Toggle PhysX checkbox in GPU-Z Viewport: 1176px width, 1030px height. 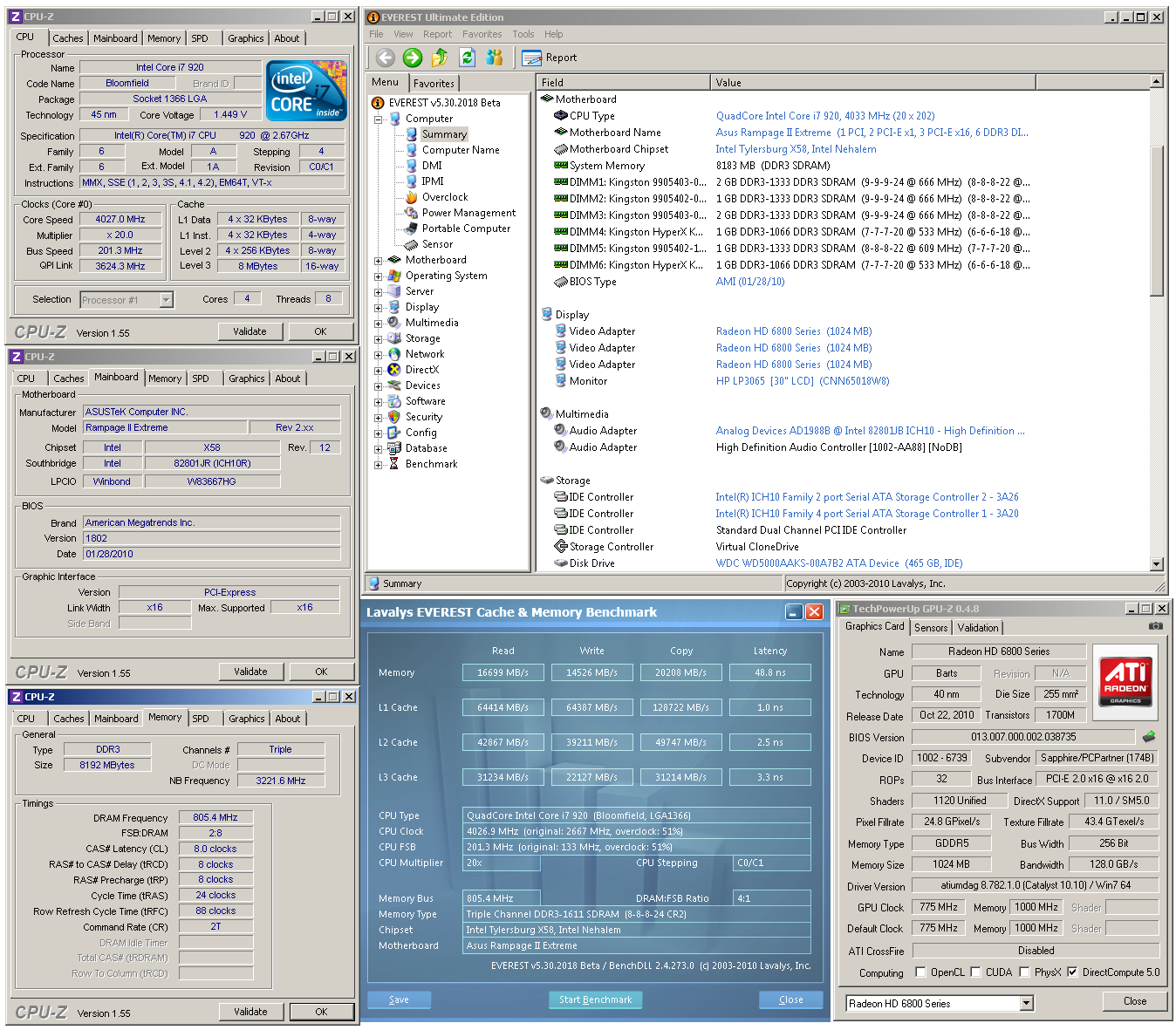tap(1024, 972)
